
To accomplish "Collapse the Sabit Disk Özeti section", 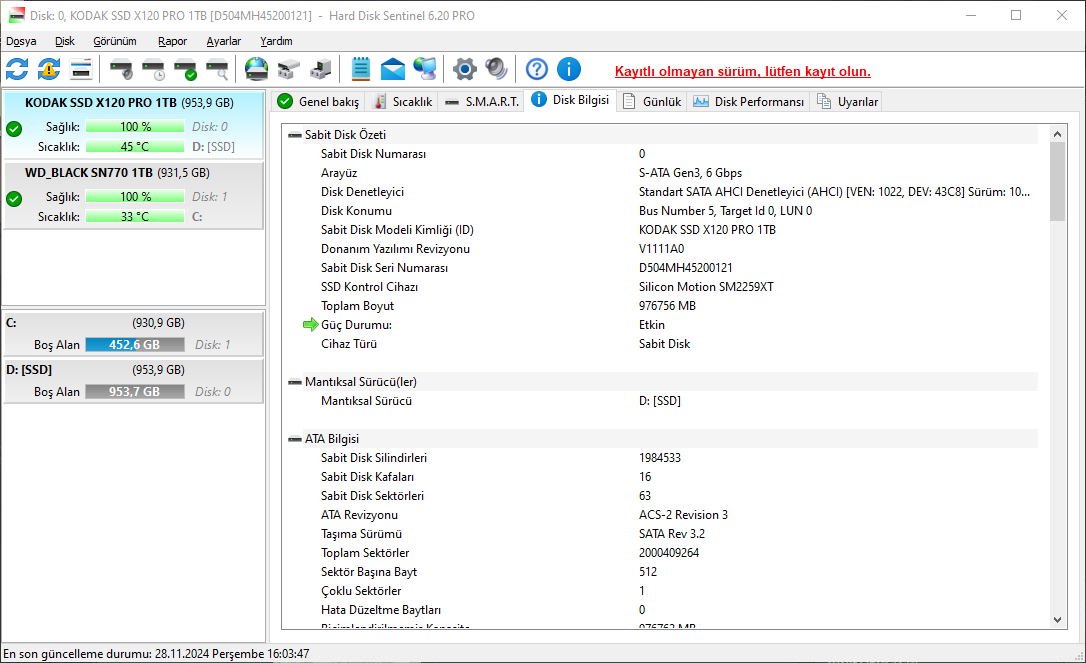I will (294, 135).
